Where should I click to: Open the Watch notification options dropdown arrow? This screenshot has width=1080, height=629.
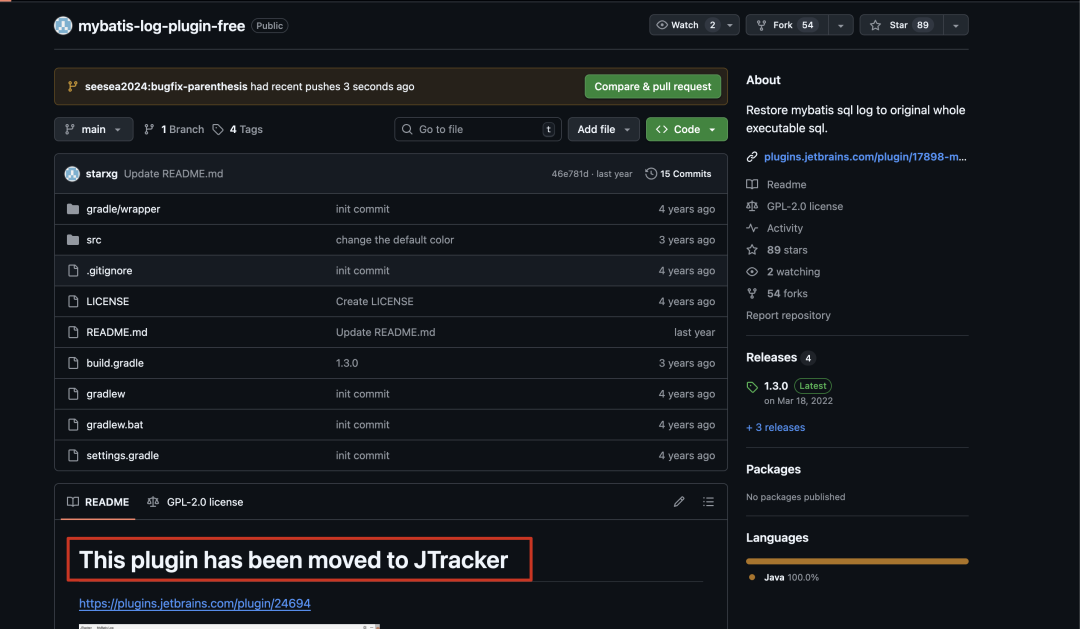point(730,25)
